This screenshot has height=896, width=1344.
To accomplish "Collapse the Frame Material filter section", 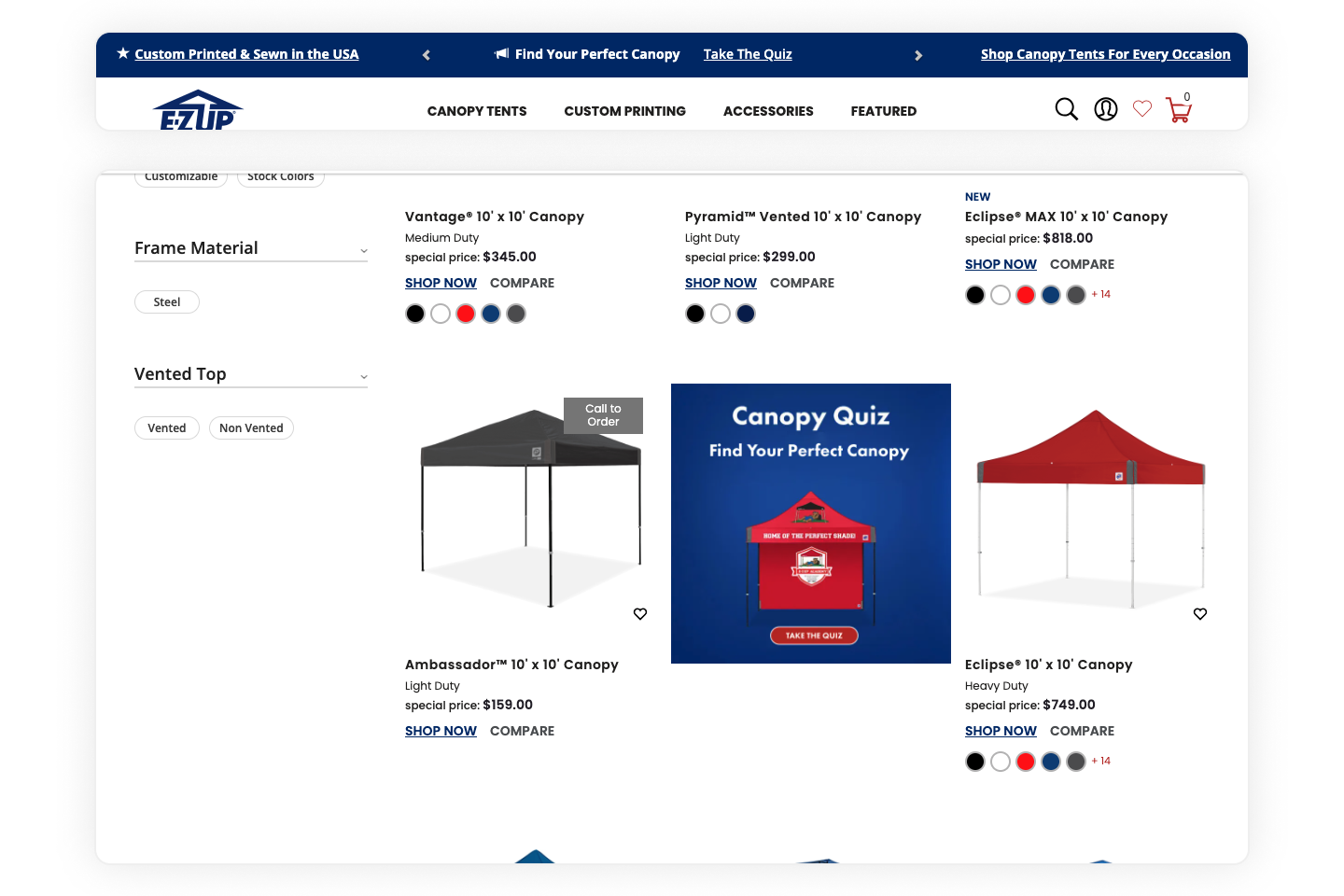I will tap(251, 248).
